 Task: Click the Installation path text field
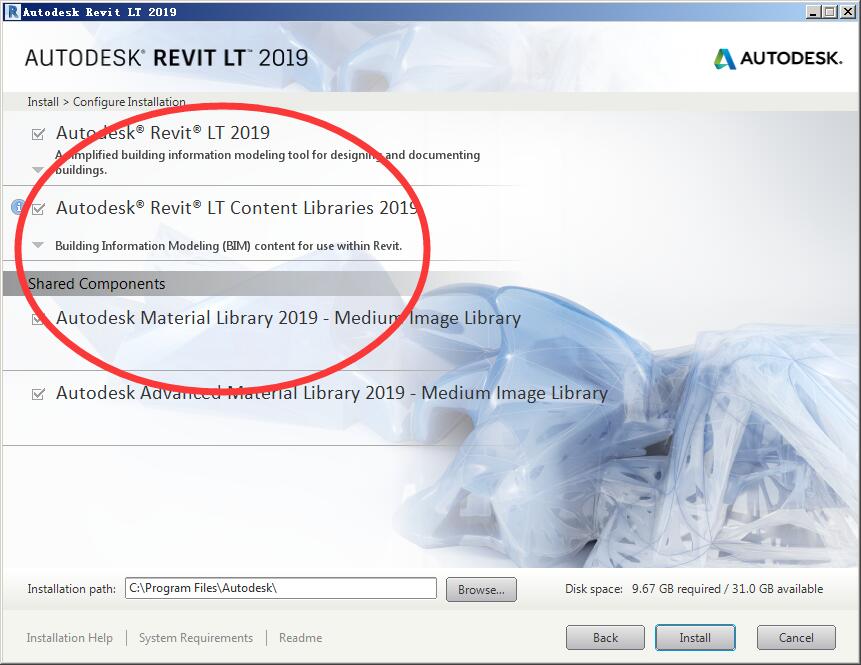click(281, 588)
